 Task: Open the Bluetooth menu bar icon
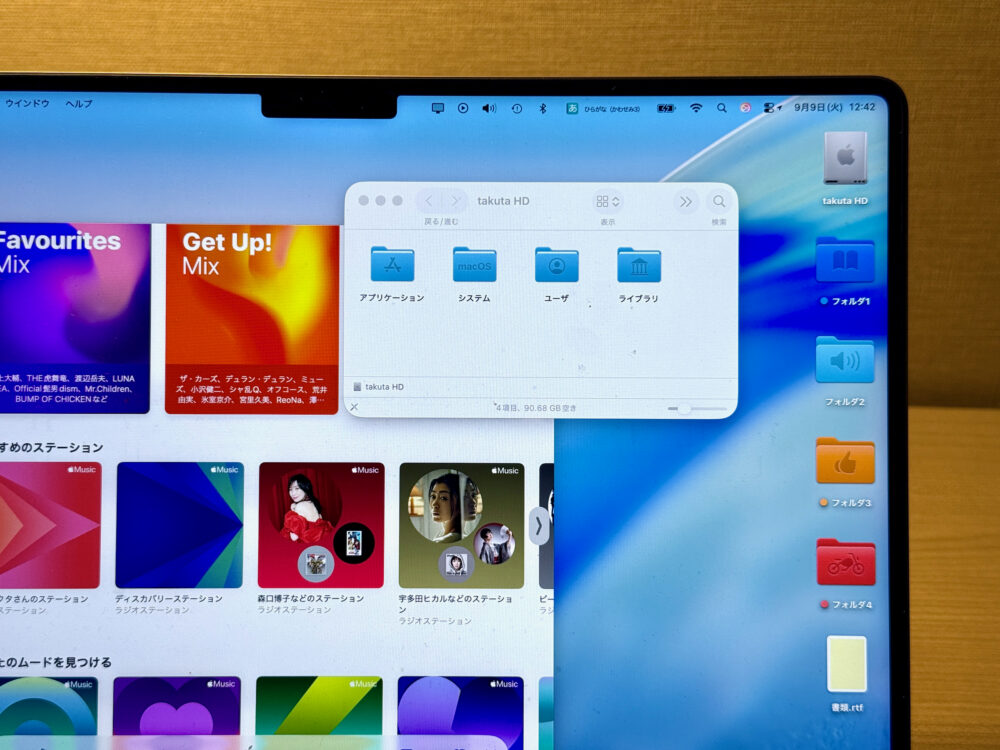[x=543, y=108]
